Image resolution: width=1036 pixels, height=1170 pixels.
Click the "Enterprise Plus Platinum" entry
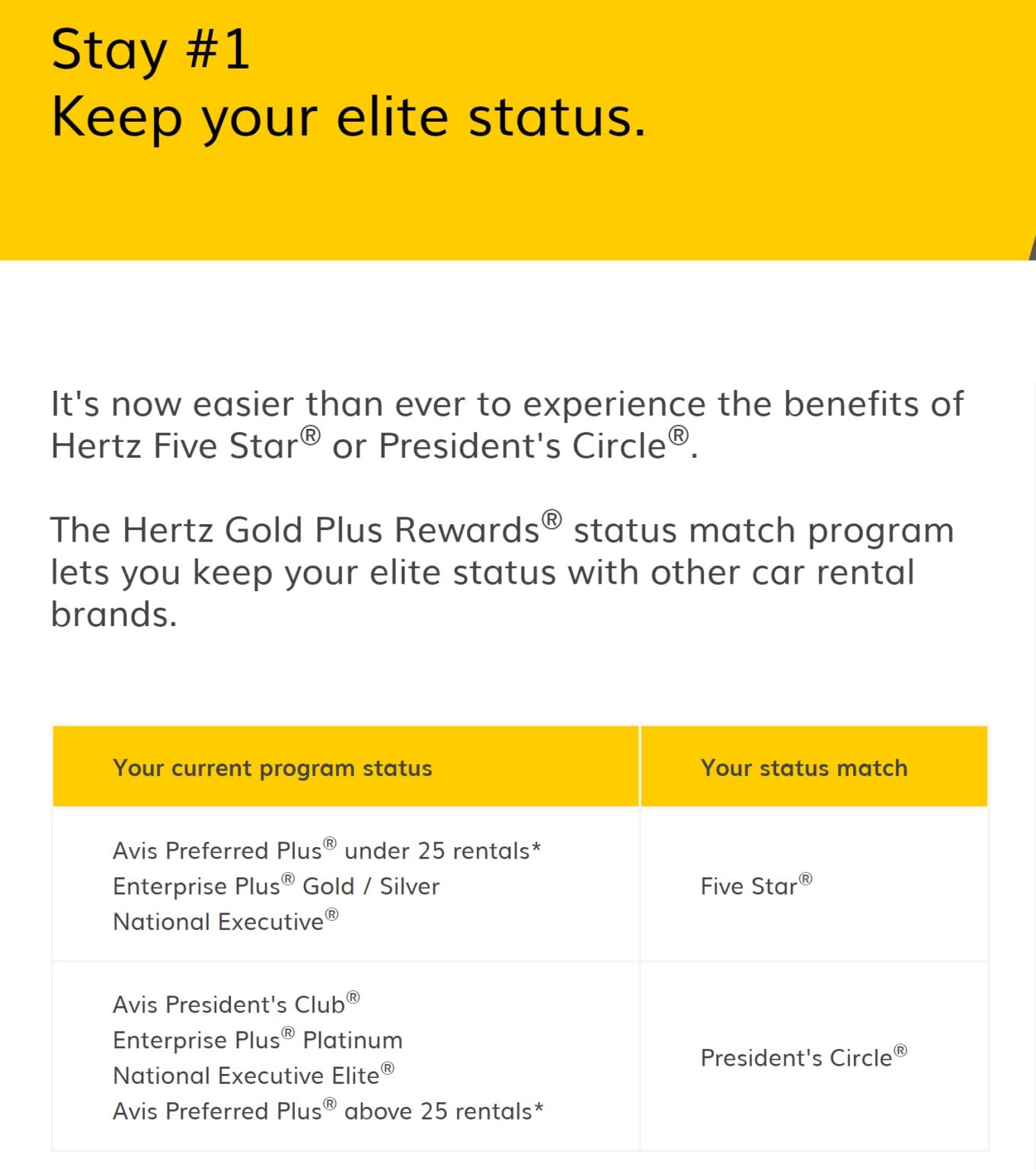(257, 1040)
